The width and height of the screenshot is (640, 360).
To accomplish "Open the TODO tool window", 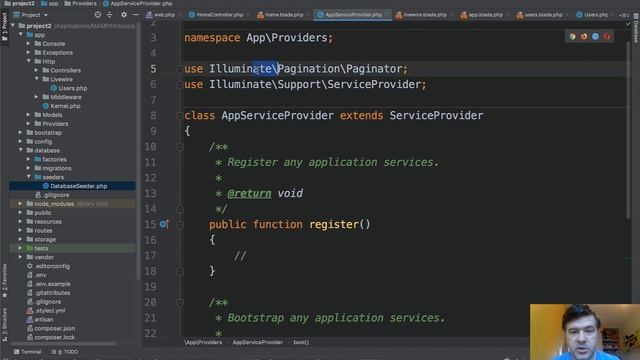I will [65, 352].
